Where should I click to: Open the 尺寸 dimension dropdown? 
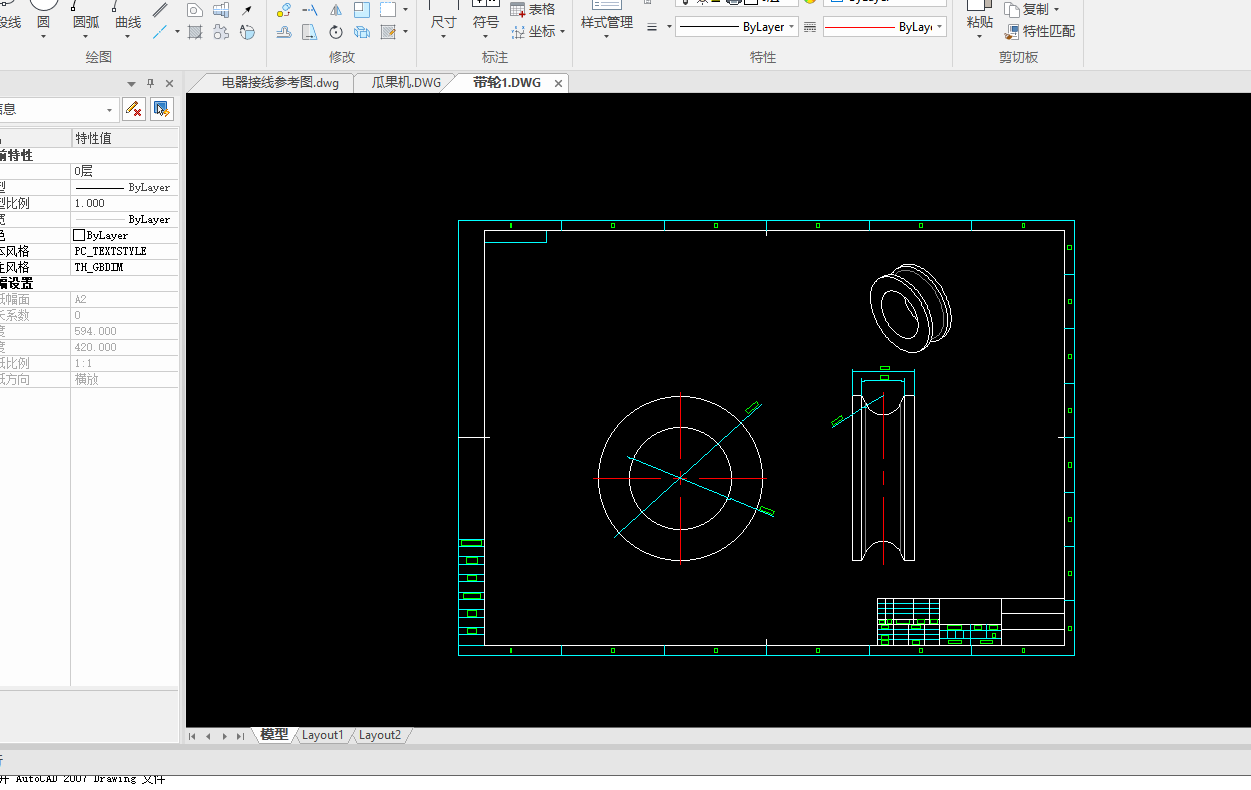point(443,36)
